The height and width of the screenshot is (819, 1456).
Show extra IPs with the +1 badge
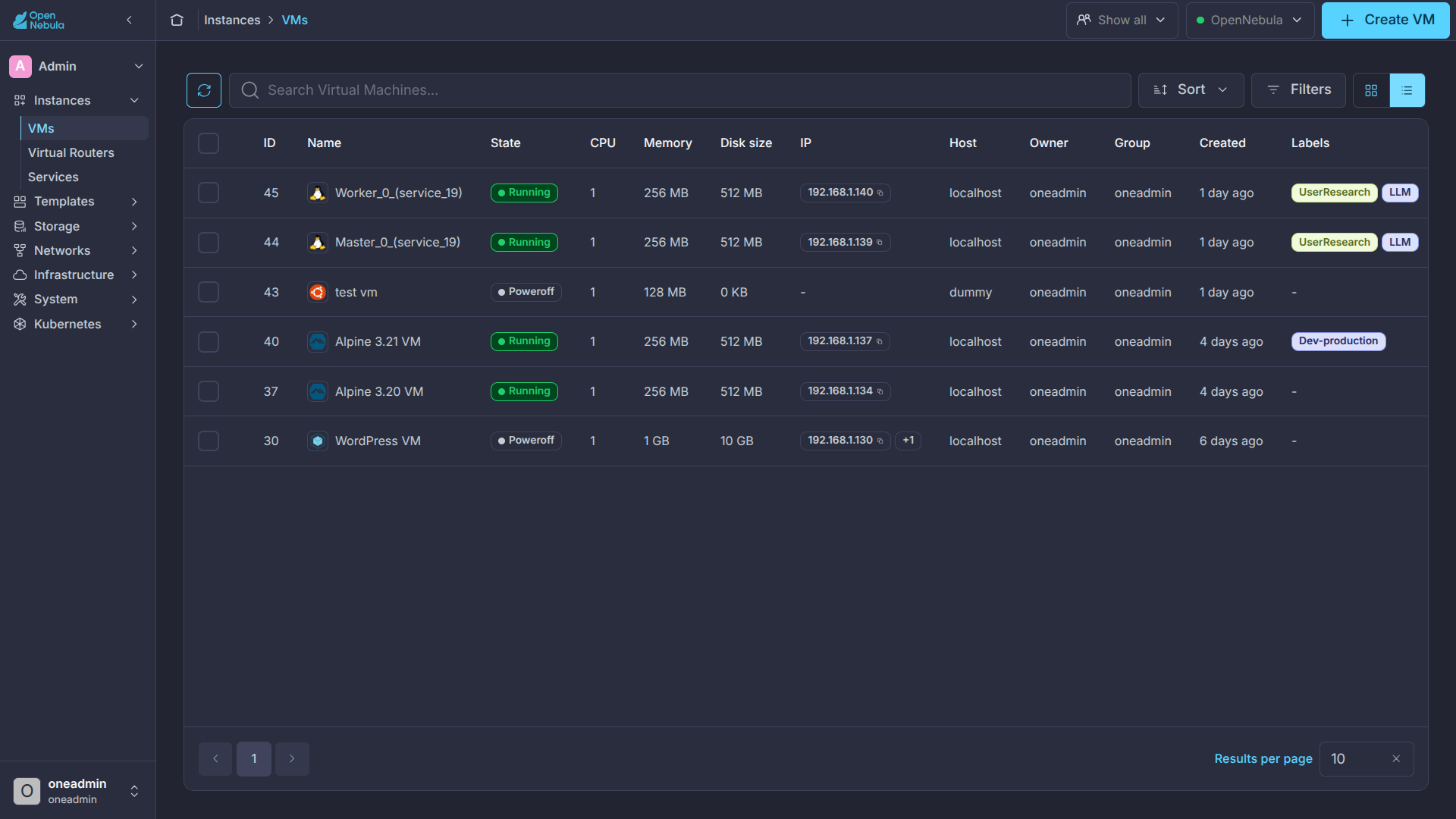point(908,441)
